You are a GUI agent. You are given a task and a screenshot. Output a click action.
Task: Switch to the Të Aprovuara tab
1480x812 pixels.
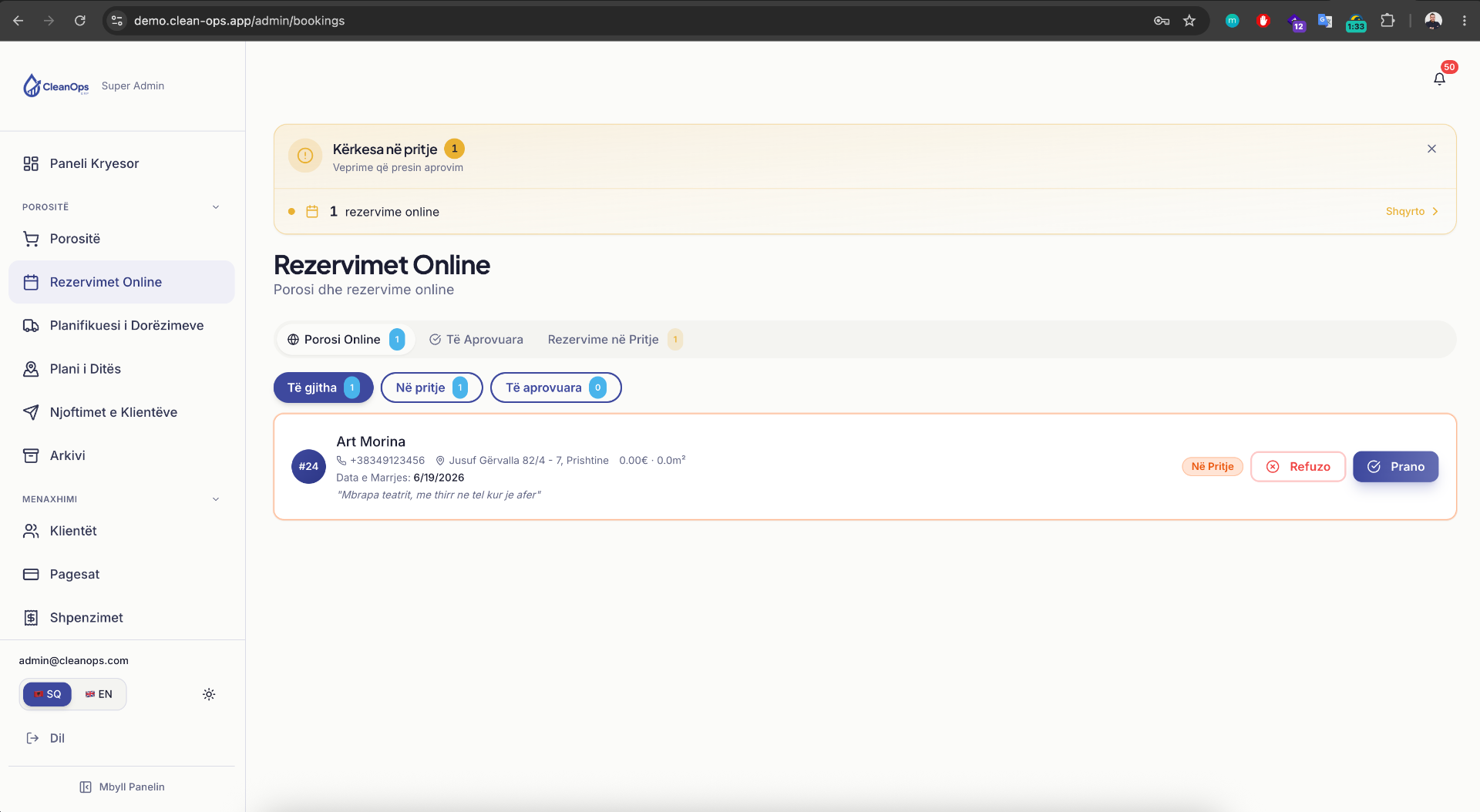pyautogui.click(x=476, y=340)
